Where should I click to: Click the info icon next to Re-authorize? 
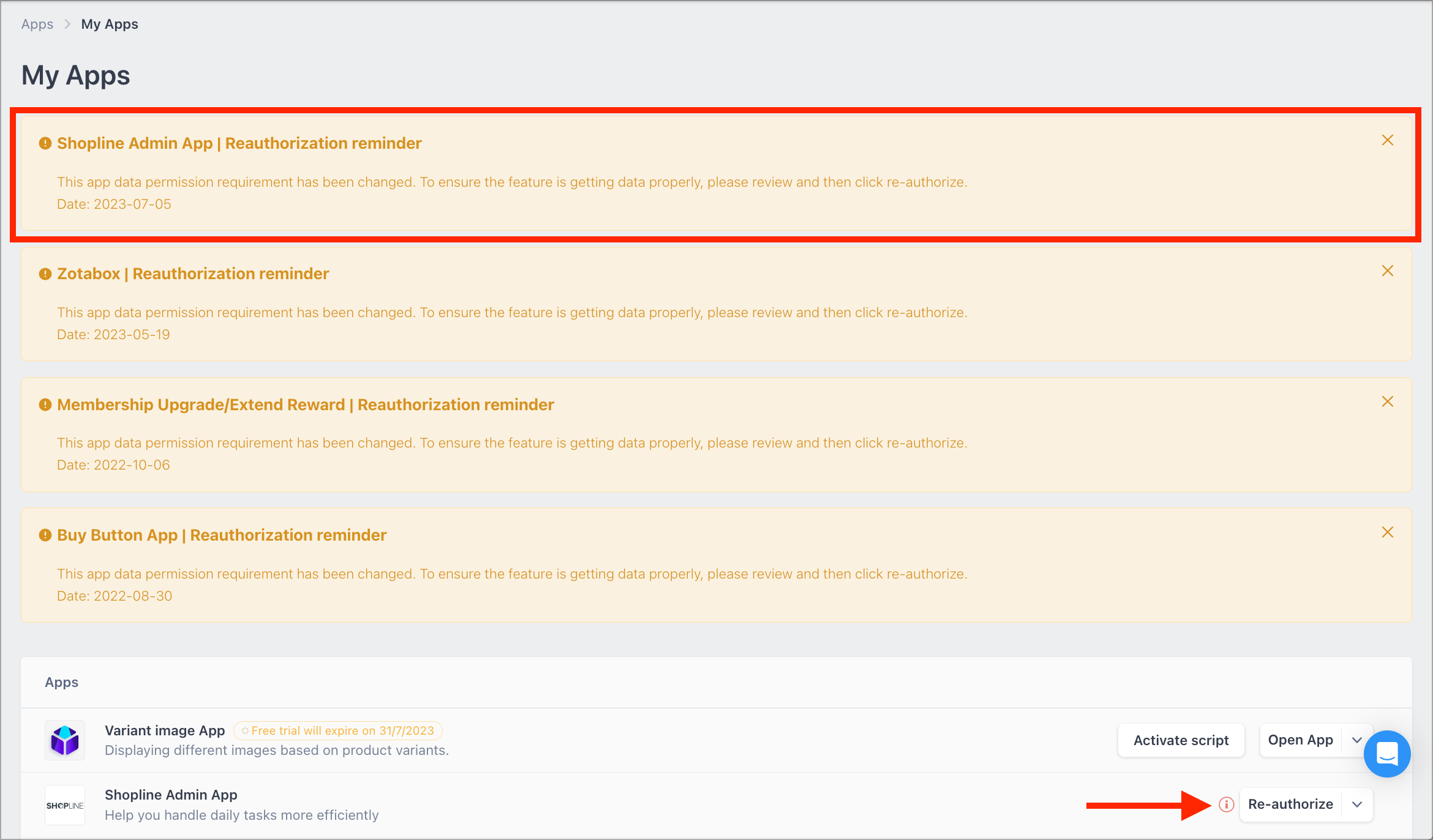[x=1226, y=804]
